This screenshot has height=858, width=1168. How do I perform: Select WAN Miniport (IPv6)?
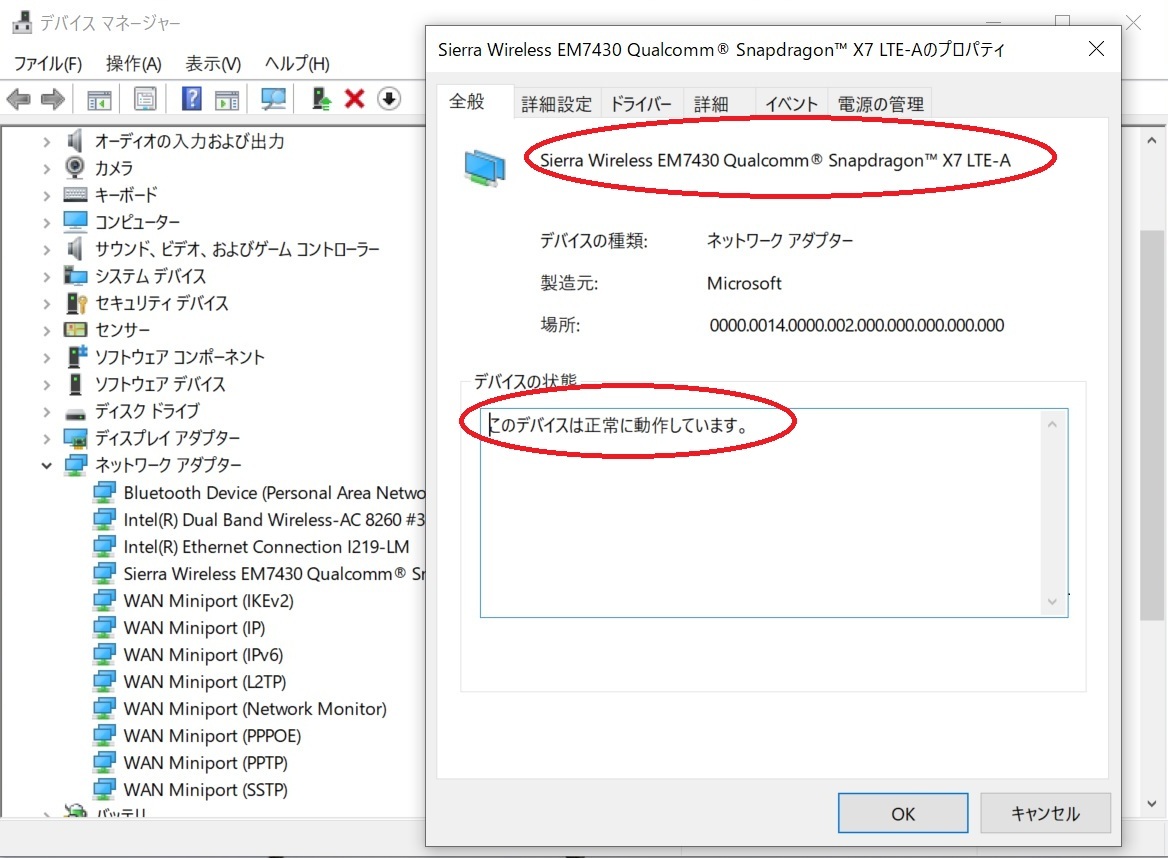pyautogui.click(x=188, y=655)
